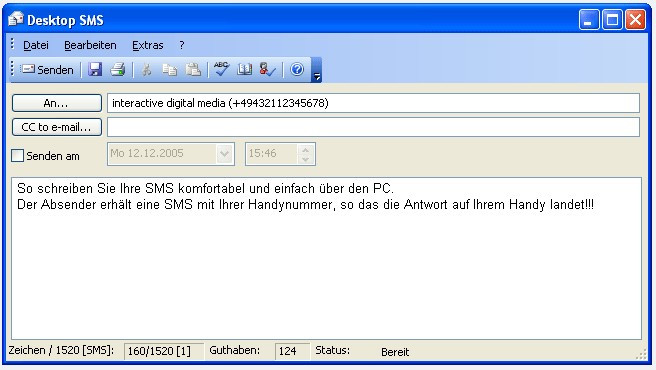Click the Desktop SMS title bar icon

click(16, 19)
